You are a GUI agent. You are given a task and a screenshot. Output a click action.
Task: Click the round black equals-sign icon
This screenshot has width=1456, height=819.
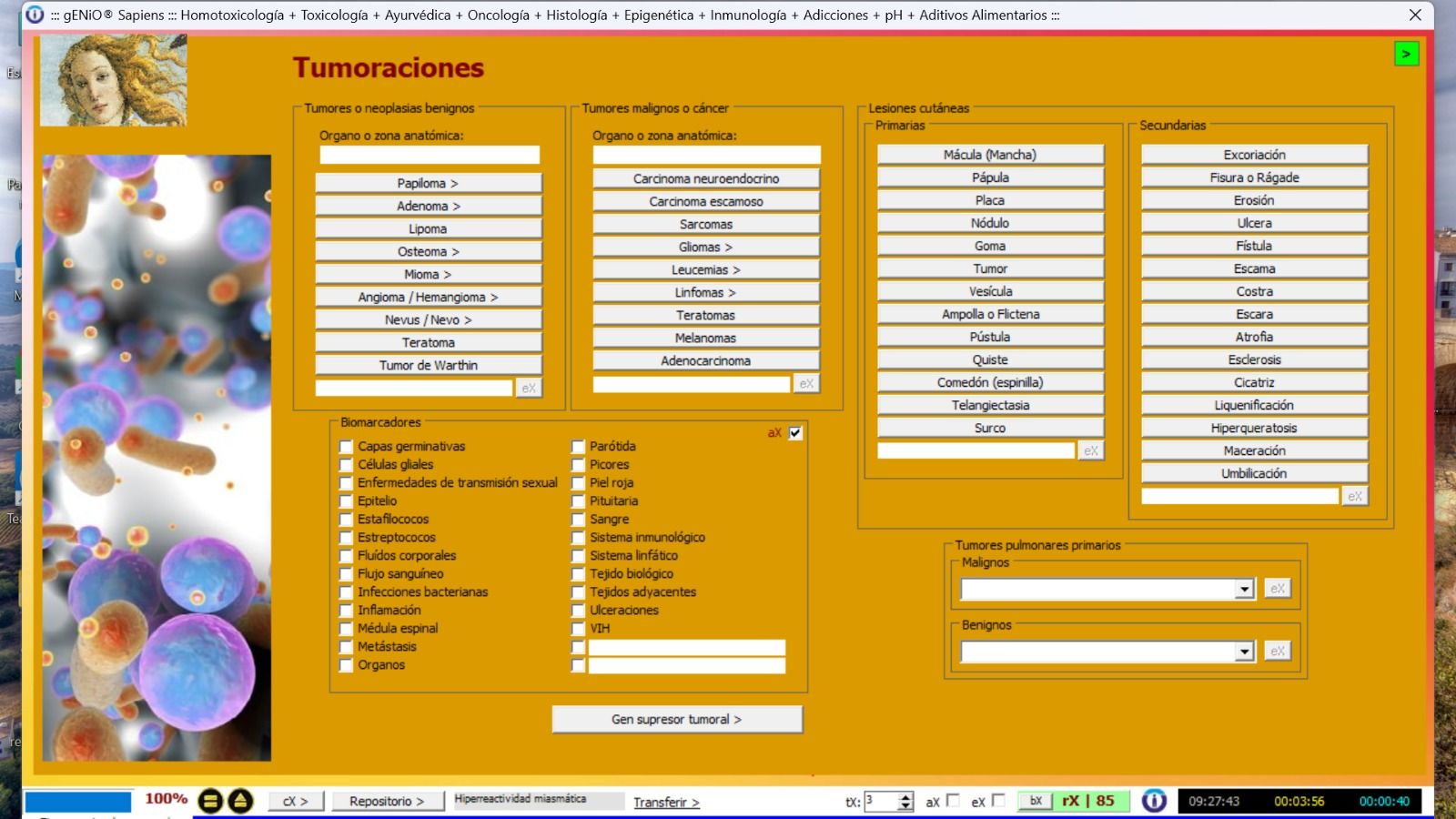210,801
